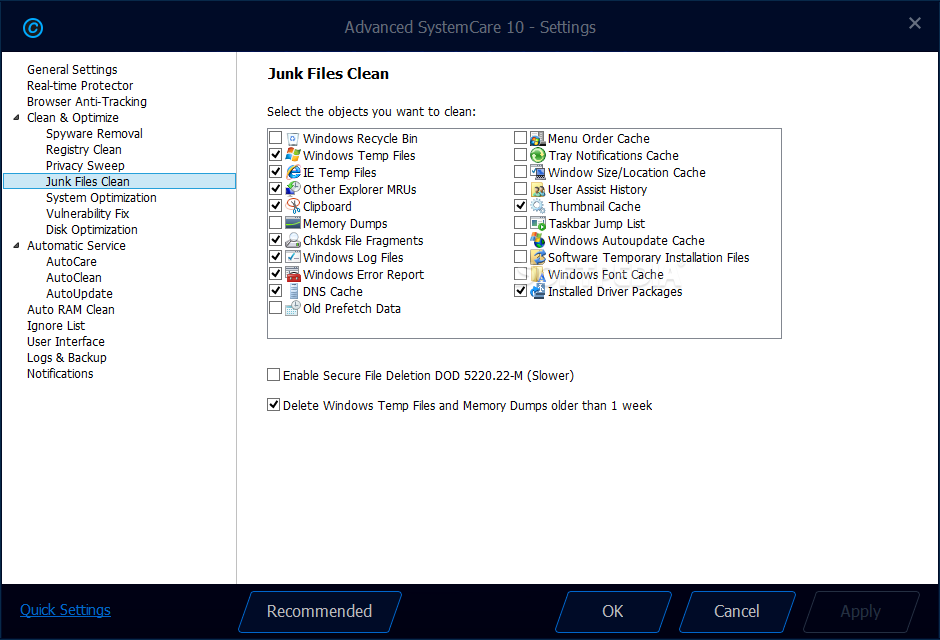
Task: Click the Advanced SystemCare logo icon
Action: tap(32, 28)
